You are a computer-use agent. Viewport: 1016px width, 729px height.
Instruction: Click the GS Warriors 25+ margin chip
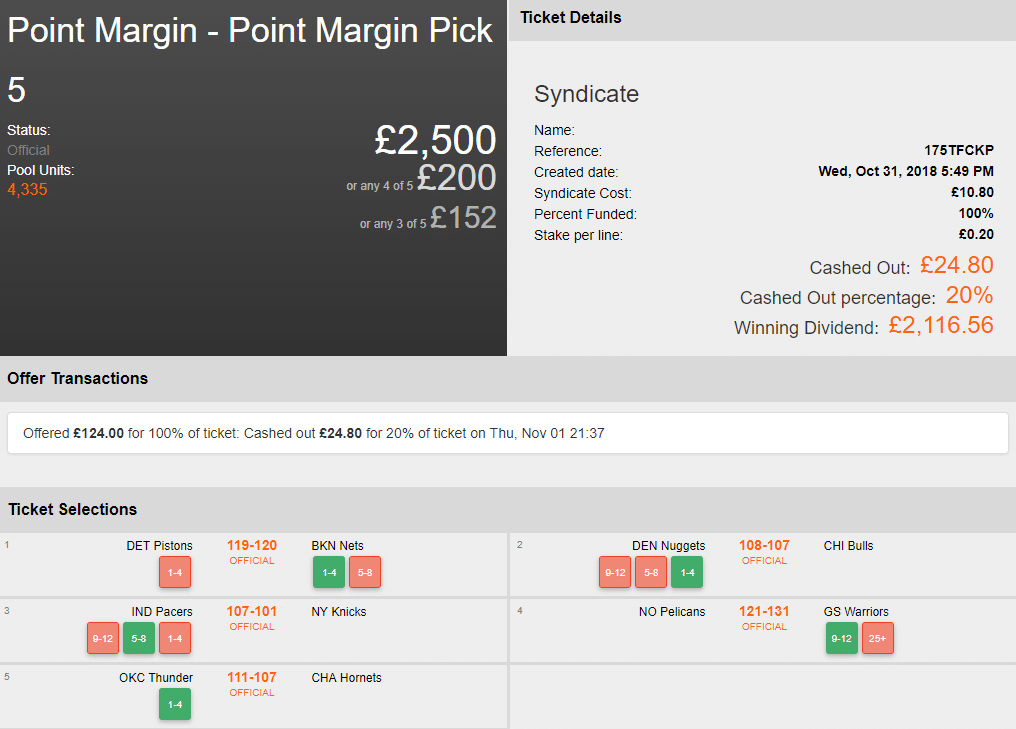[878, 638]
